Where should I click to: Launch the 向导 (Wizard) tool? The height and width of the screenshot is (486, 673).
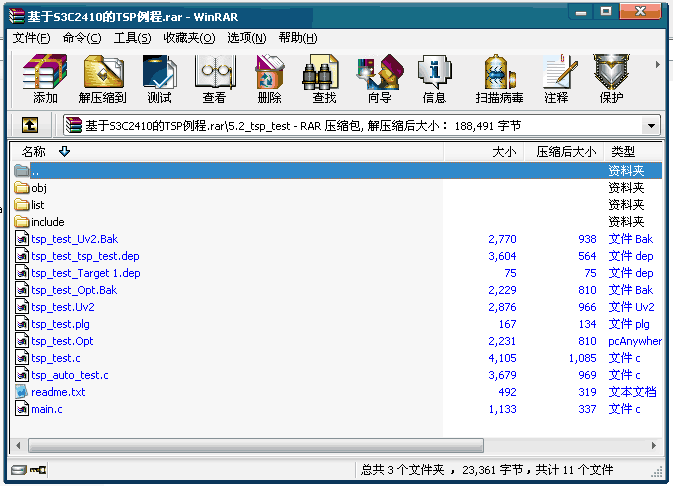coord(380,79)
